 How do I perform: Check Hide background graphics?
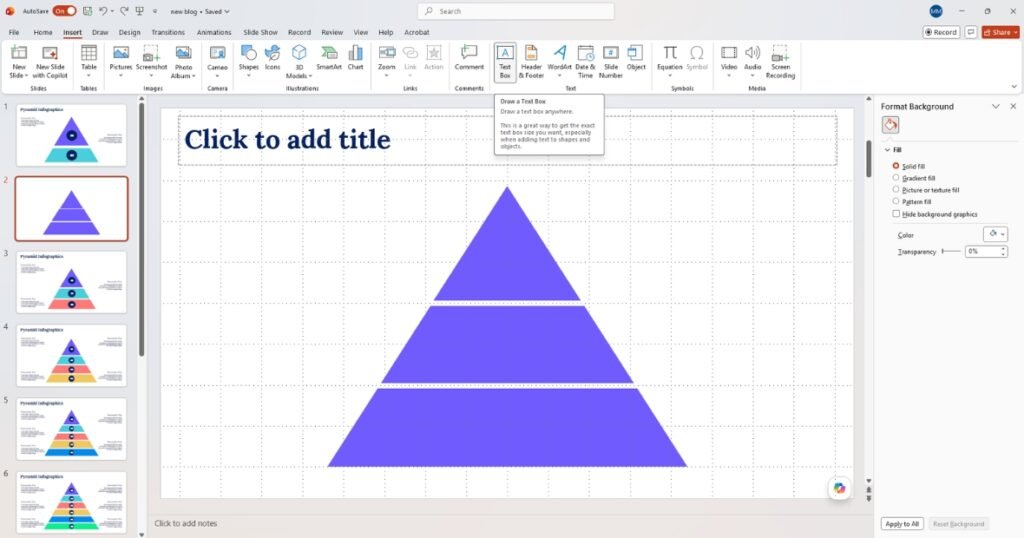(896, 214)
